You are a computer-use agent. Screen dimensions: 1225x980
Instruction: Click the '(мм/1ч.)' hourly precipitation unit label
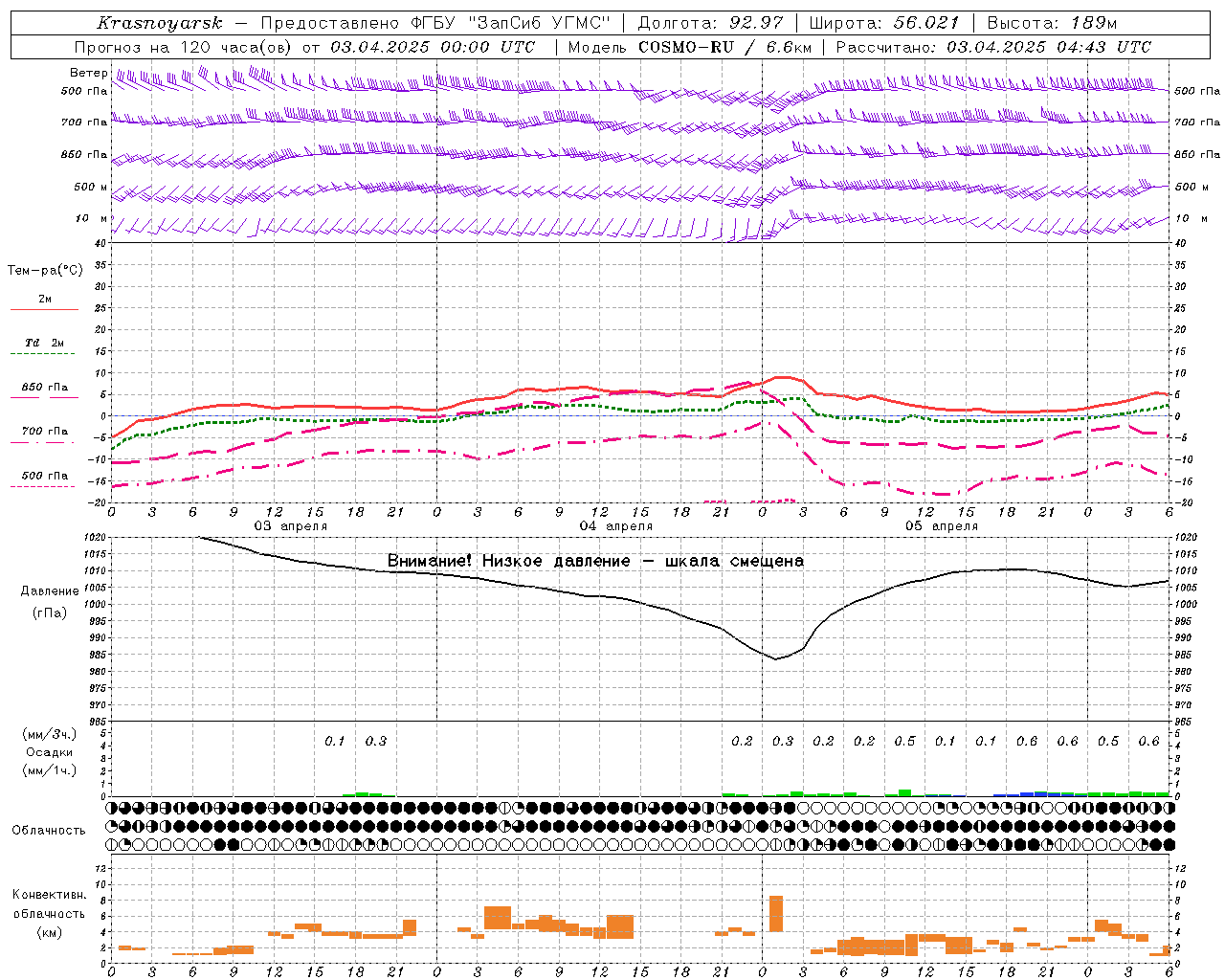pyautogui.click(x=49, y=770)
